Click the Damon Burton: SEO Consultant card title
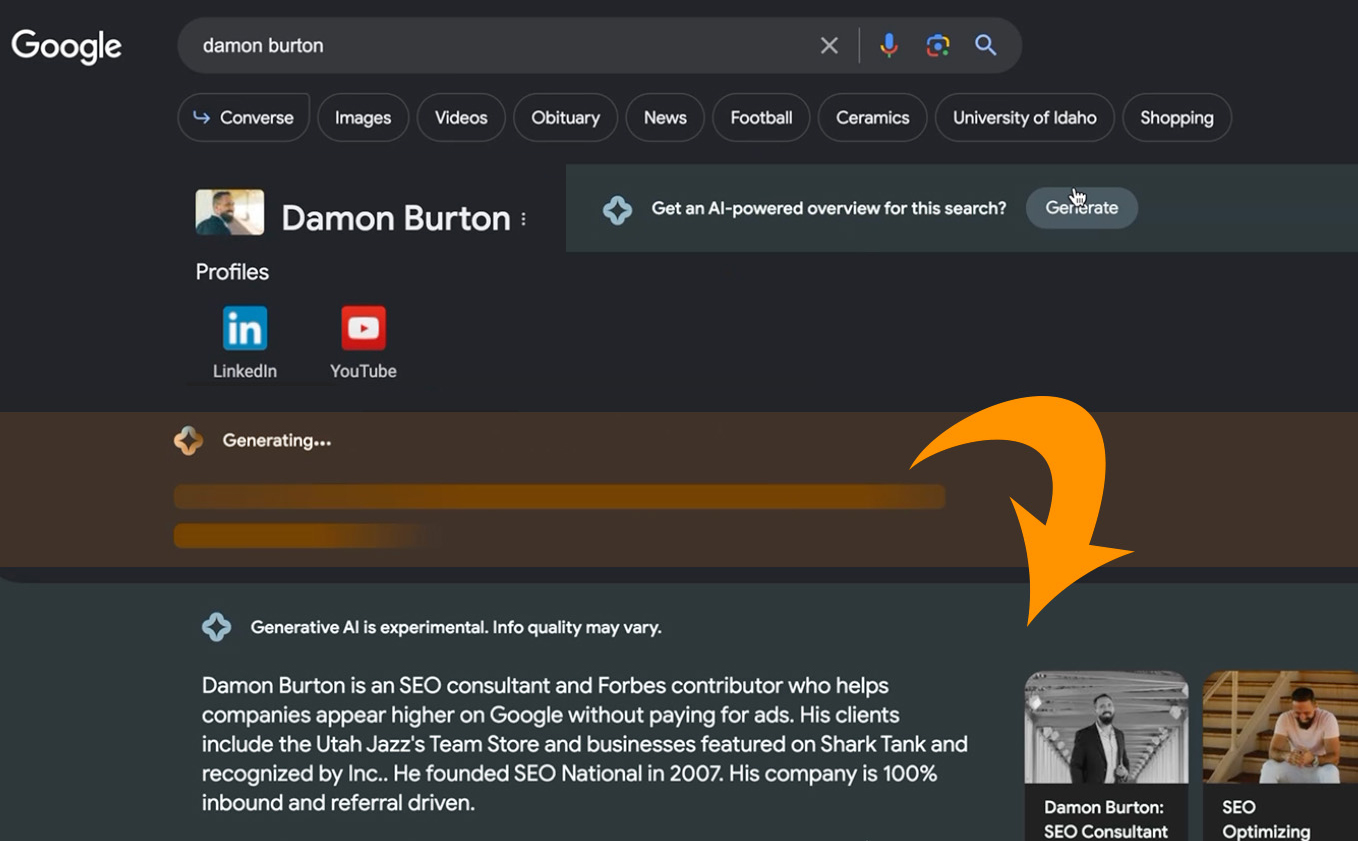1358x841 pixels. point(1106,819)
